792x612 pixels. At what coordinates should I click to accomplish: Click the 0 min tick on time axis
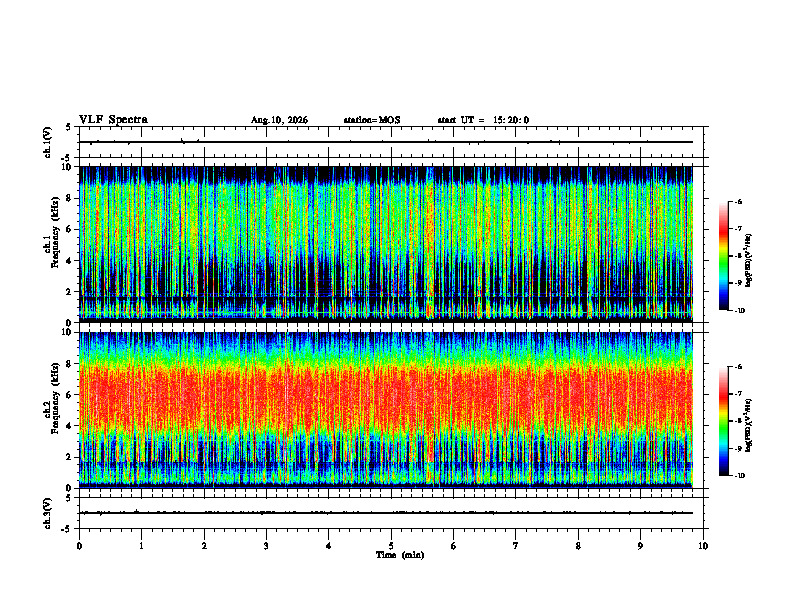coord(79,546)
